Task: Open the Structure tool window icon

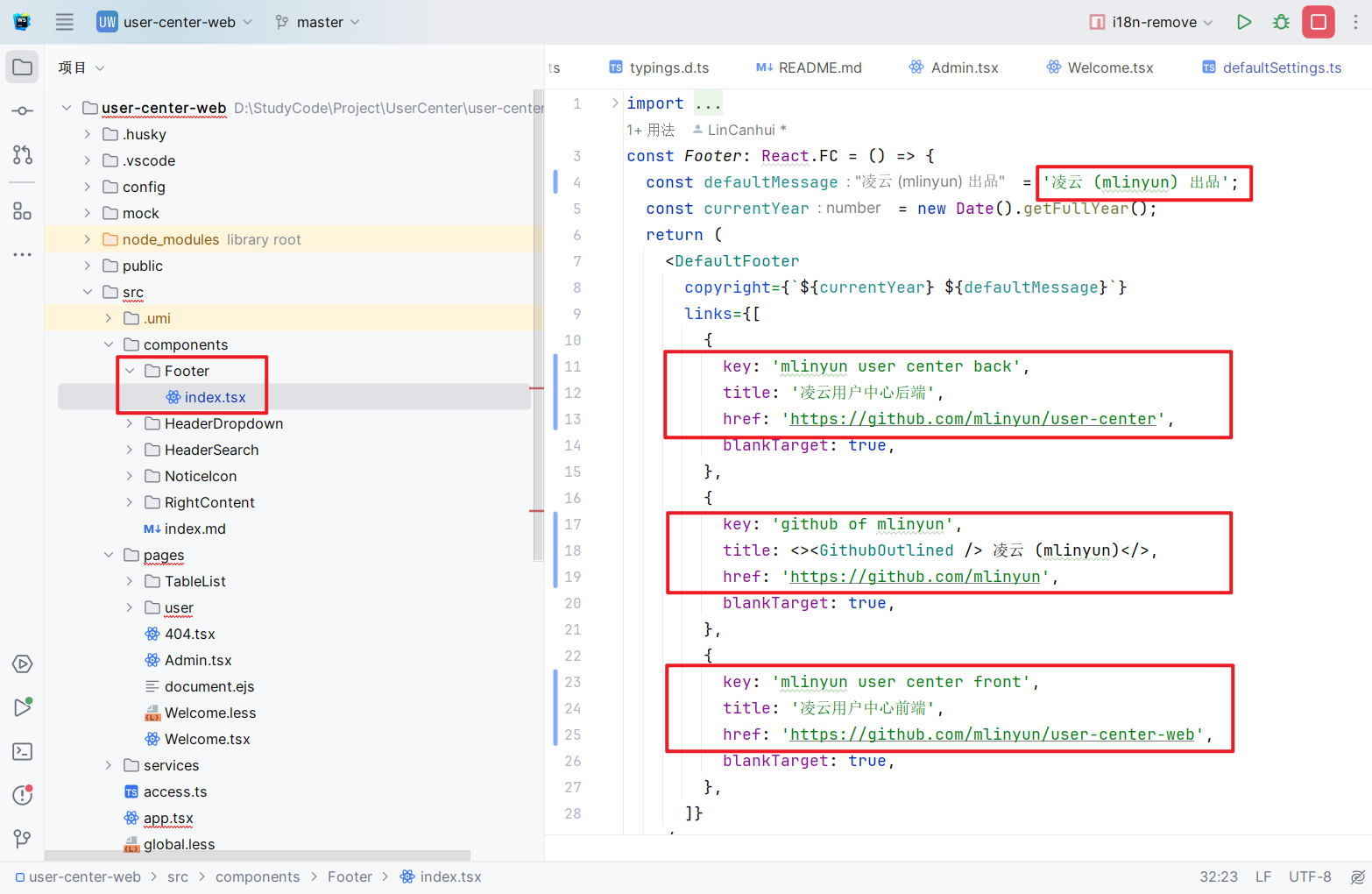Action: [x=23, y=211]
